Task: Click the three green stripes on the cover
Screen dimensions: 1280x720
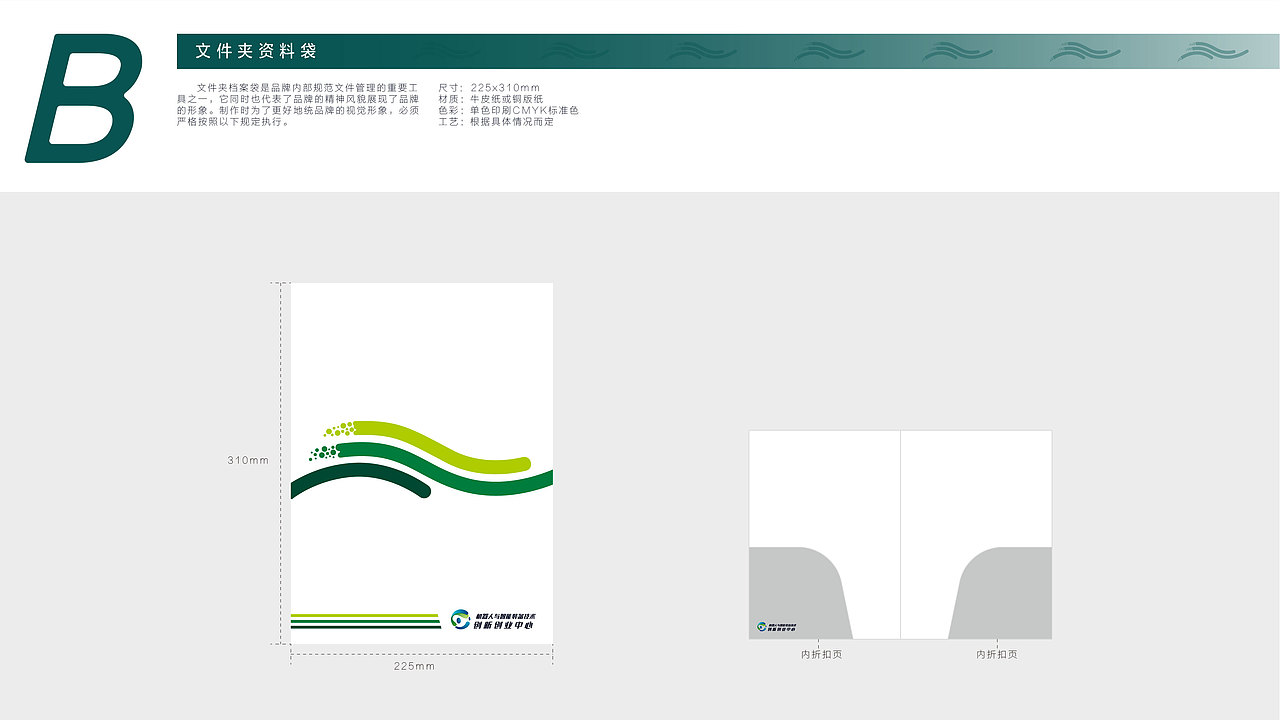Action: point(366,621)
